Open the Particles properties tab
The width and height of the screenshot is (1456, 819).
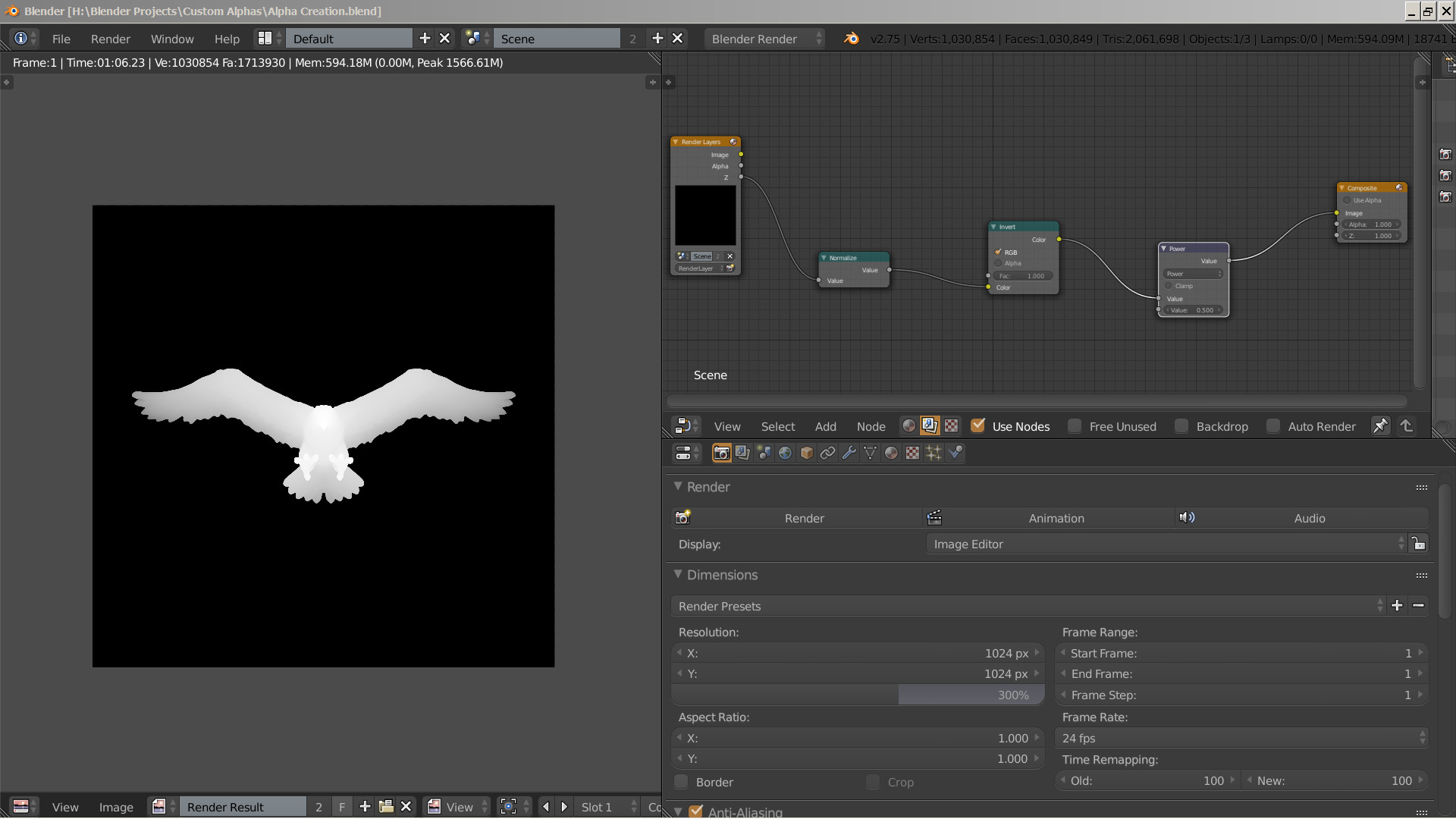pos(934,453)
